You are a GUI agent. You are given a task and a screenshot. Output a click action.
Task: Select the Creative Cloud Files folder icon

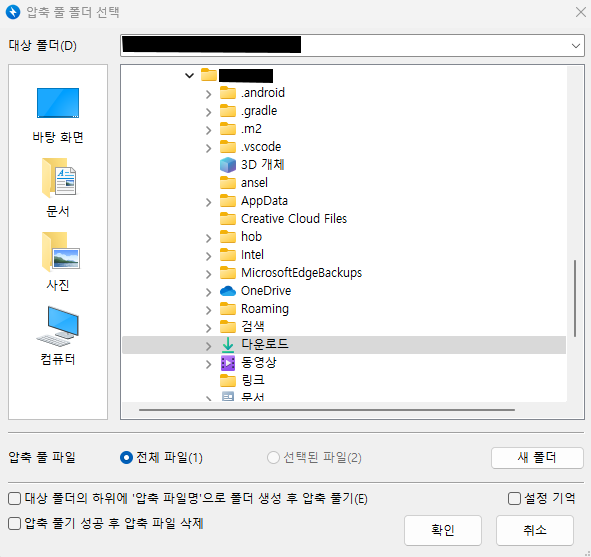pyautogui.click(x=228, y=219)
